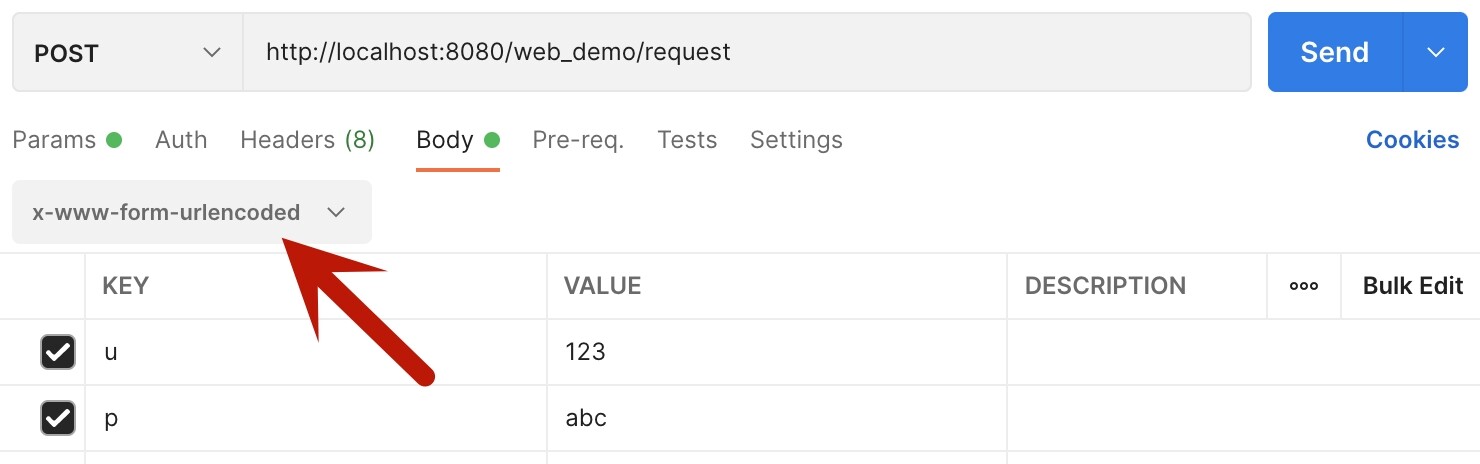The height and width of the screenshot is (464, 1480).
Task: Click the Bulk Edit button
Action: 1412,286
